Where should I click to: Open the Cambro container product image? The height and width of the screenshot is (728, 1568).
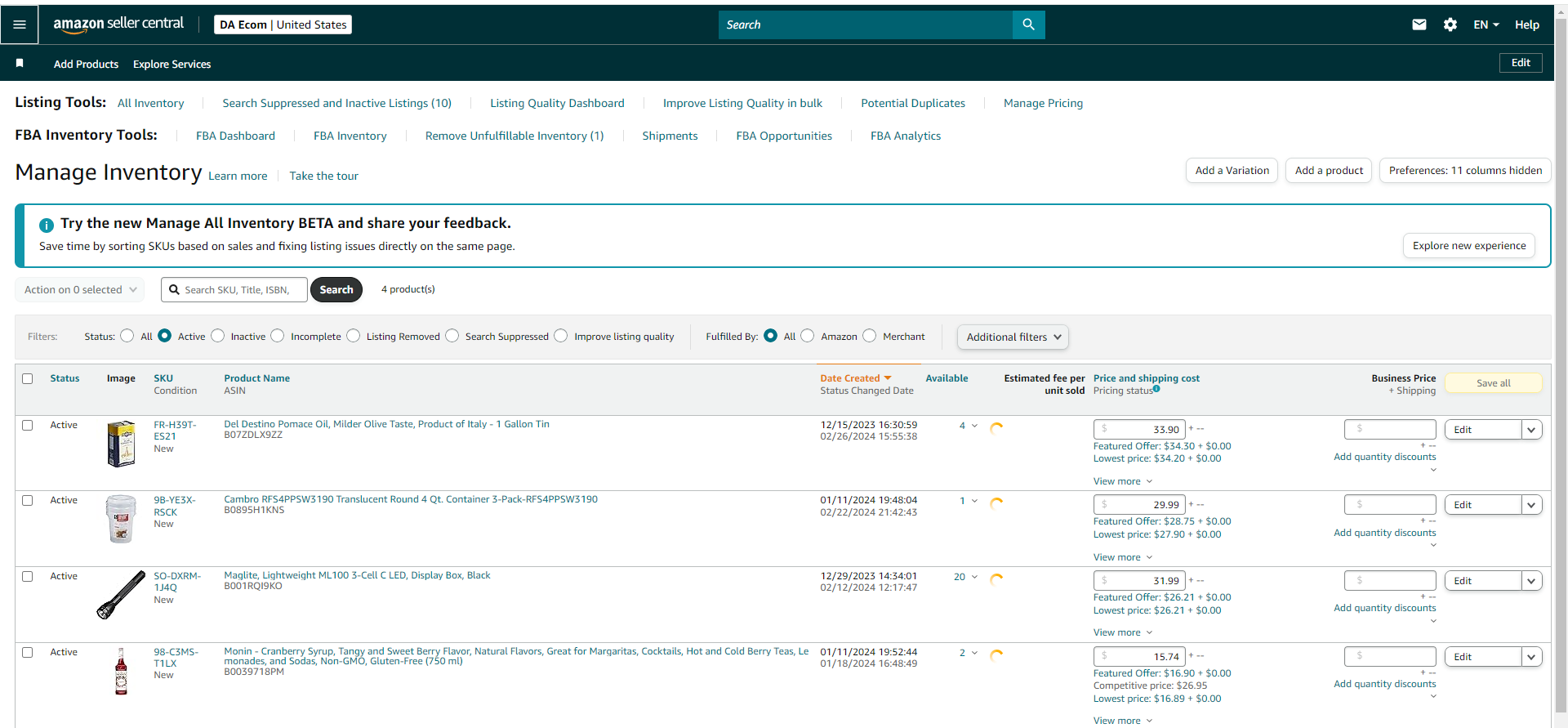(121, 519)
